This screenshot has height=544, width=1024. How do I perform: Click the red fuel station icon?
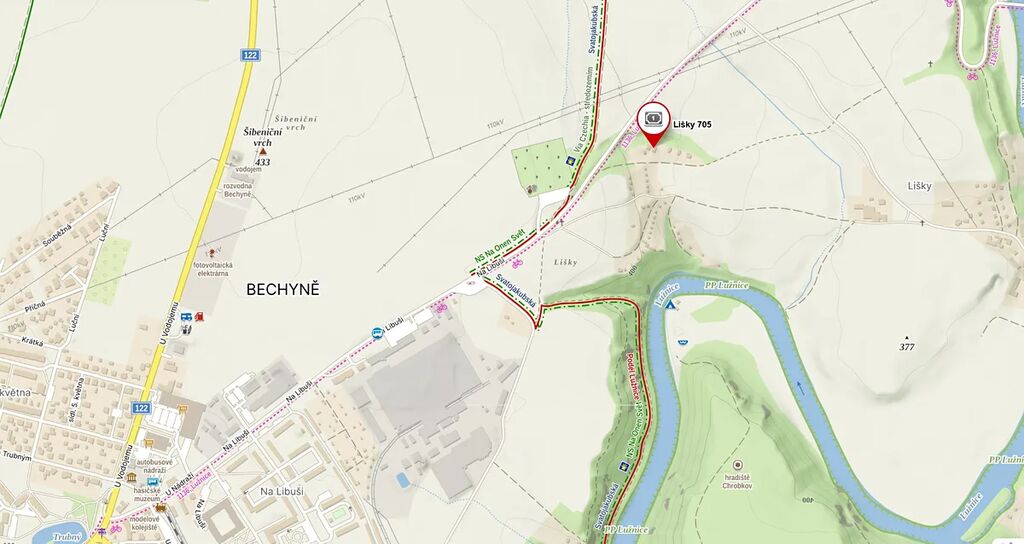point(199,317)
